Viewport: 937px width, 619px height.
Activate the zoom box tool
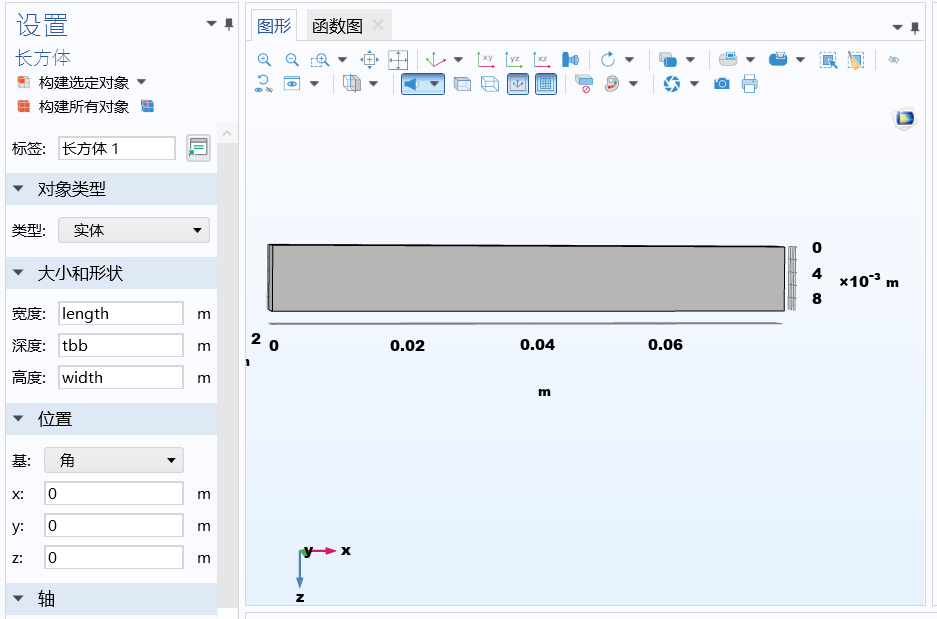(320, 60)
